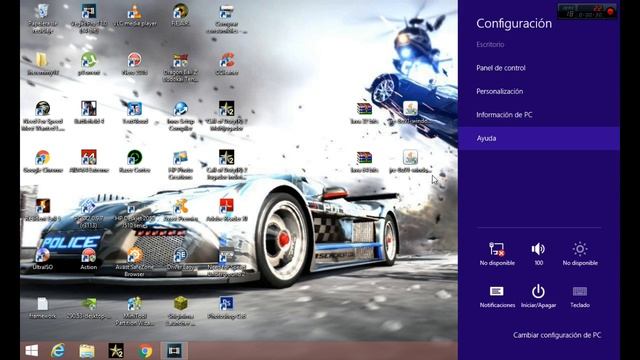Select the Battlefield 4 desktop shortcut
Screen dimensions: 640x360
pyautogui.click(x=89, y=113)
